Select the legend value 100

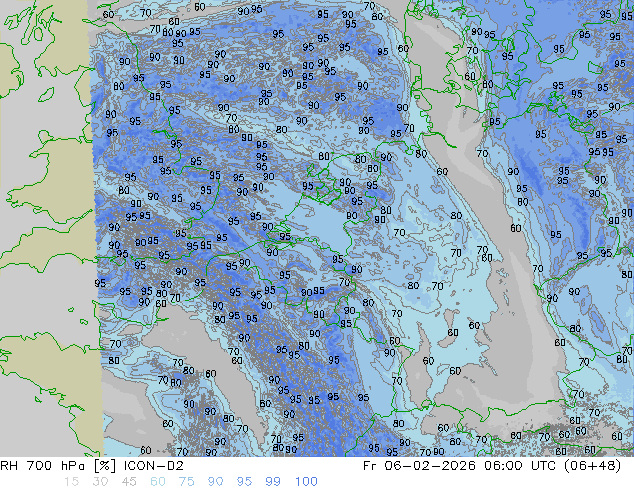point(306,482)
